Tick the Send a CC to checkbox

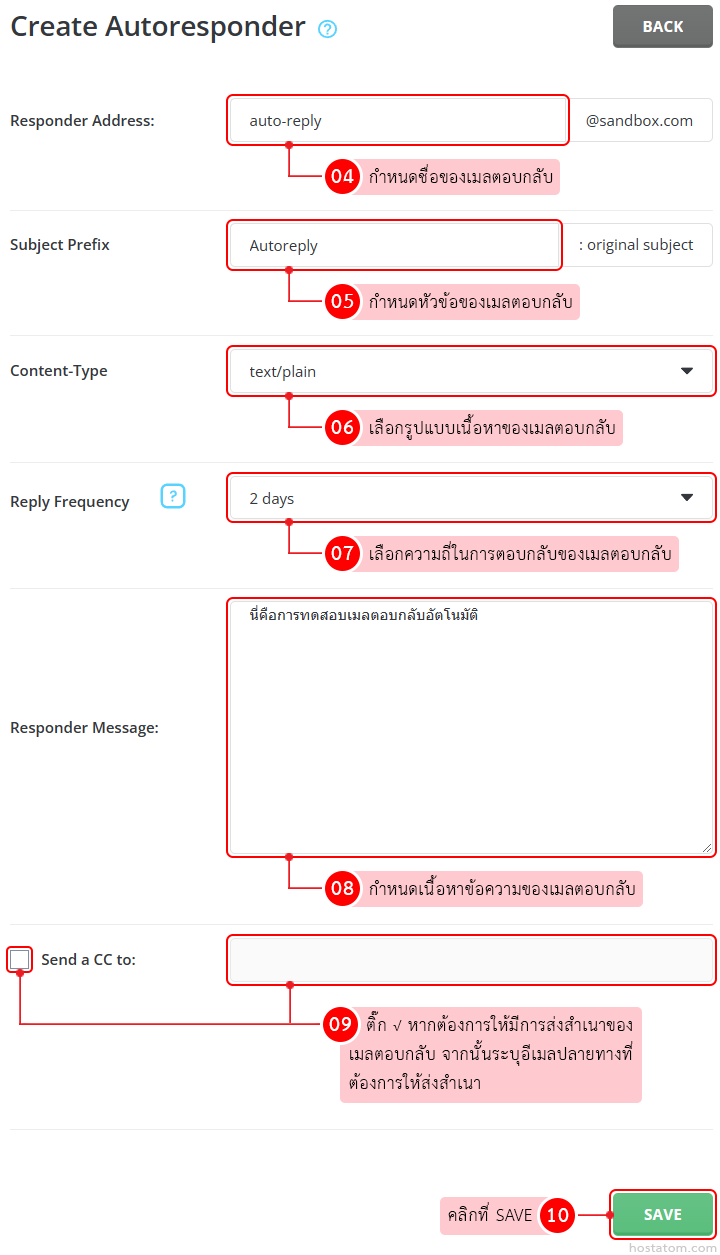coord(19,960)
